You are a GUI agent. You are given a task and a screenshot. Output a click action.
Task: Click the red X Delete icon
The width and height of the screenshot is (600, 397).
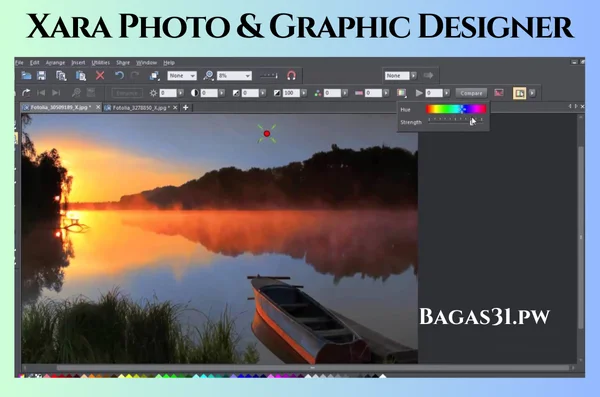[x=100, y=75]
